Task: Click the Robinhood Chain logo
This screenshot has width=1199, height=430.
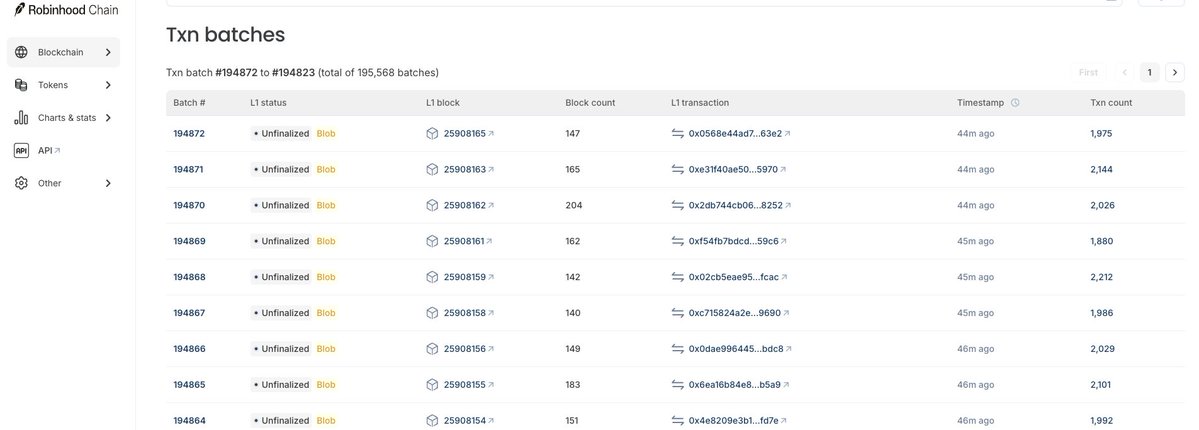Action: point(67,10)
